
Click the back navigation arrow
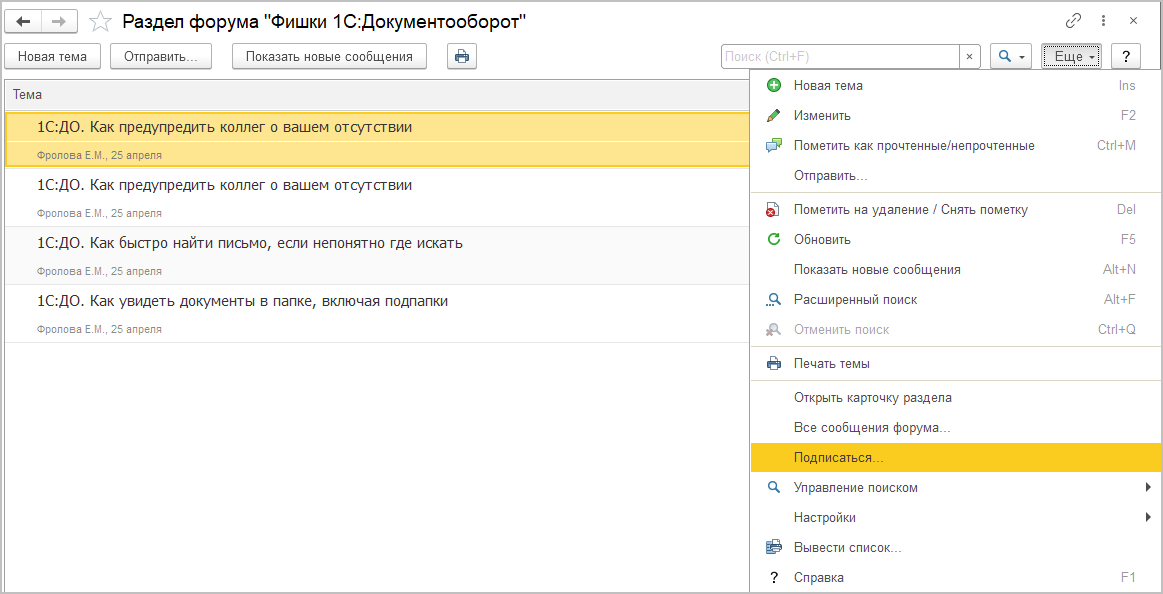click(x=24, y=21)
